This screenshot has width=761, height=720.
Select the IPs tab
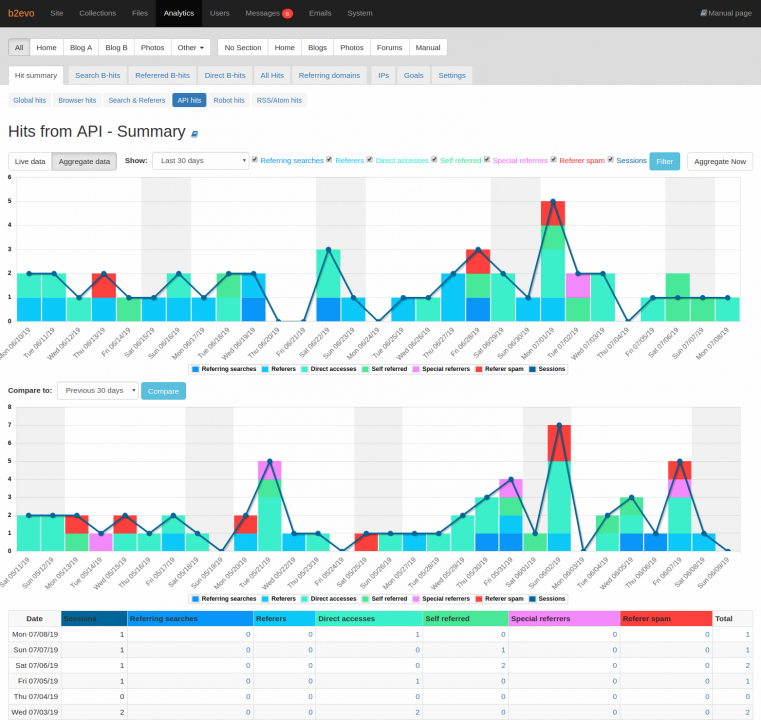pos(383,75)
